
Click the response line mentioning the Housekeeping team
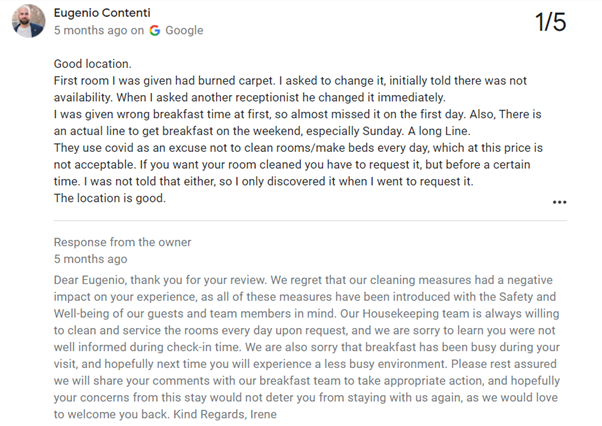pos(306,314)
